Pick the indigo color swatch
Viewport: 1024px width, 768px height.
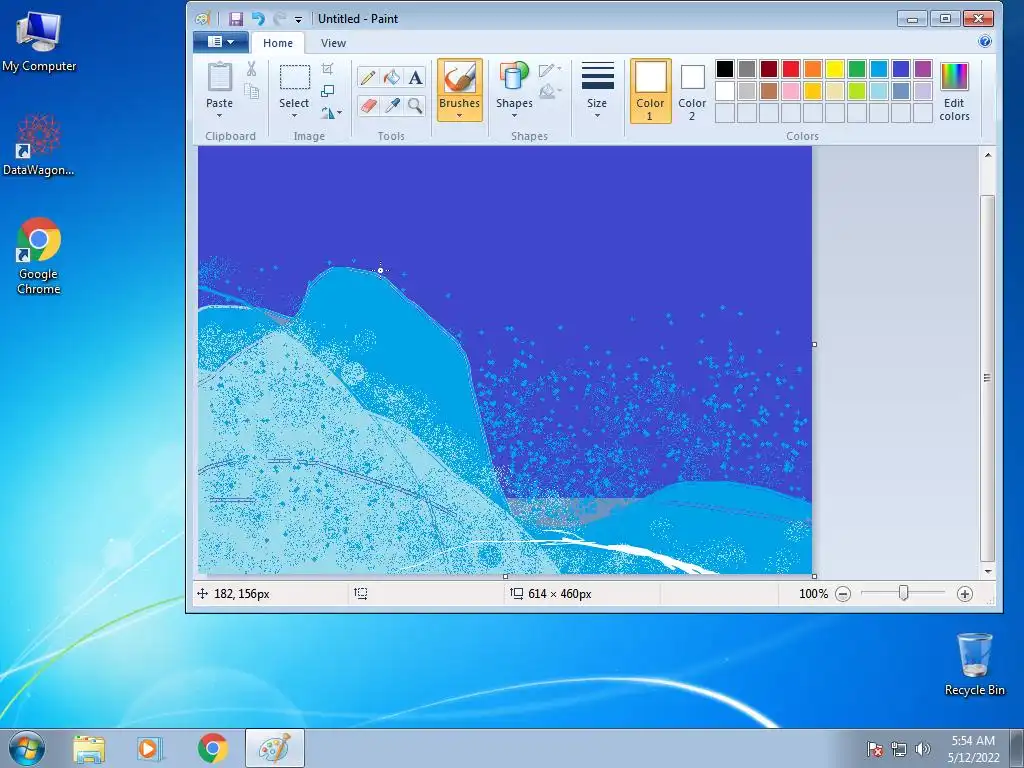pyautogui.click(x=901, y=69)
